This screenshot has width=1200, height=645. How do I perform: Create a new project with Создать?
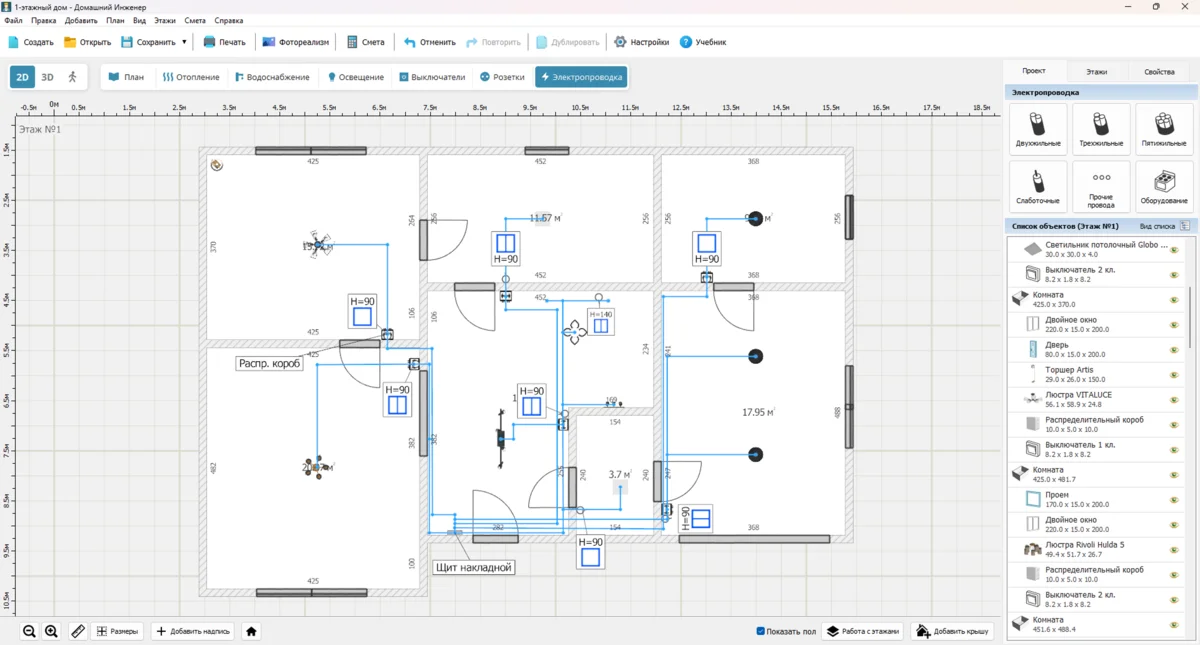31,42
